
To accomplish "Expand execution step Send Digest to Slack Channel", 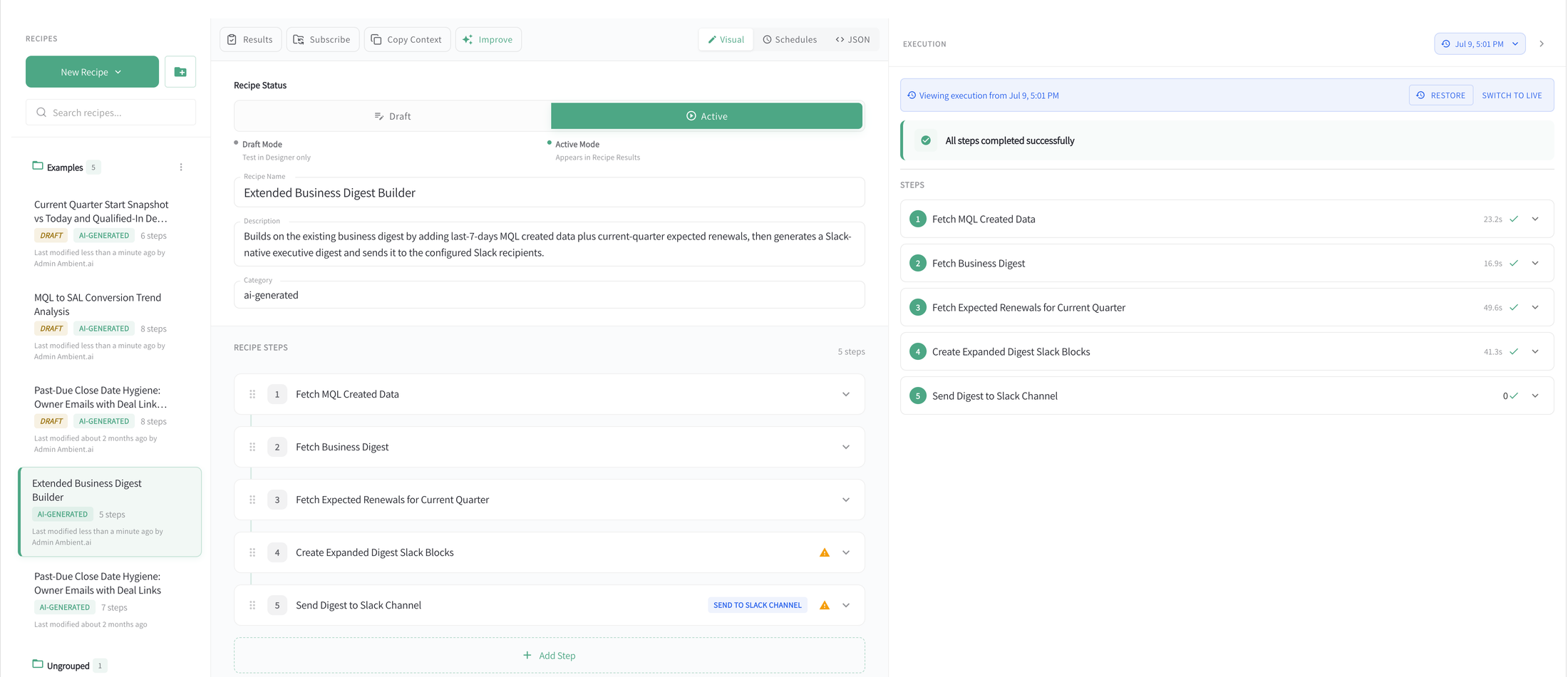I will click(x=1535, y=396).
